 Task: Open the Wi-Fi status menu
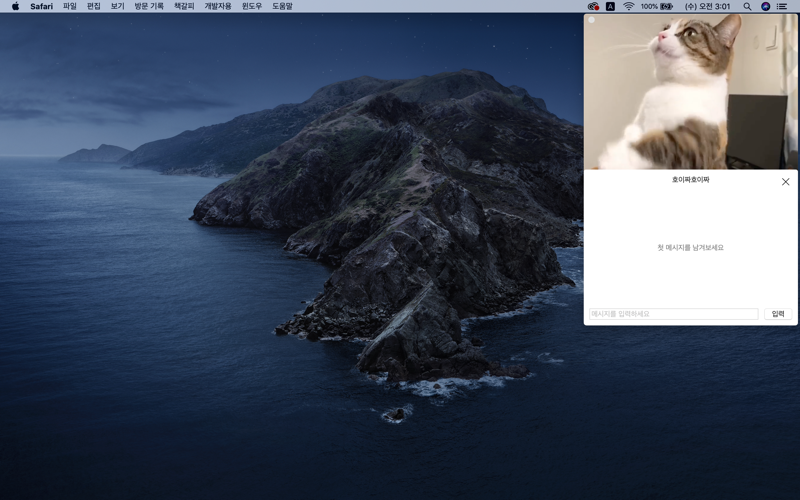pyautogui.click(x=629, y=6)
